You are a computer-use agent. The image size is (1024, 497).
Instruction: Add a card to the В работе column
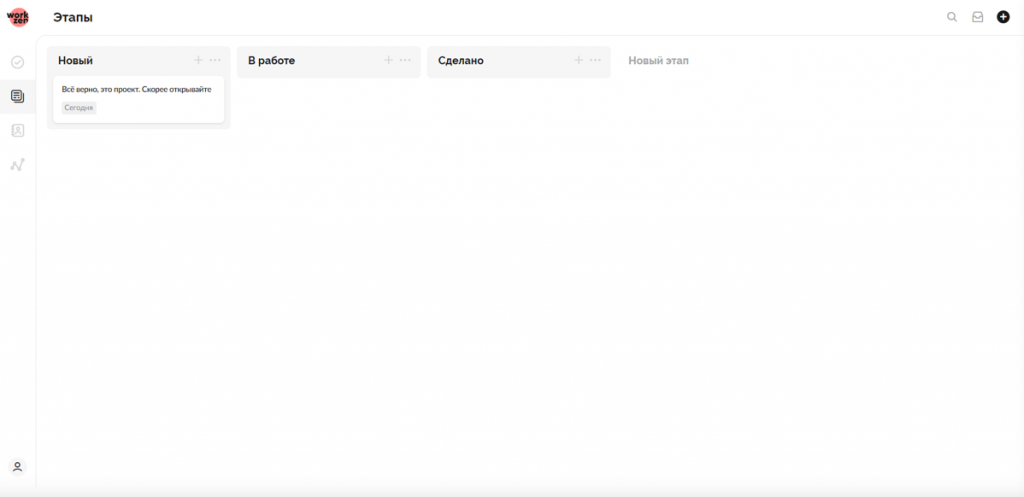[x=389, y=60]
